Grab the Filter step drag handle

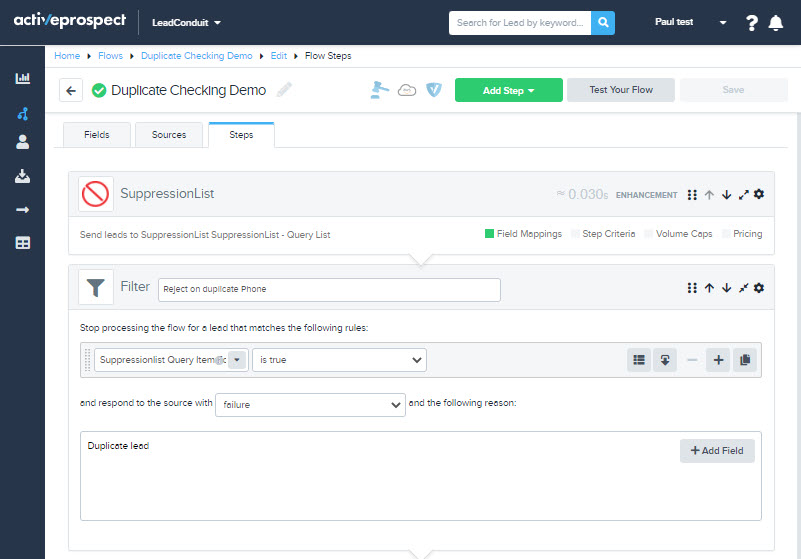click(692, 288)
